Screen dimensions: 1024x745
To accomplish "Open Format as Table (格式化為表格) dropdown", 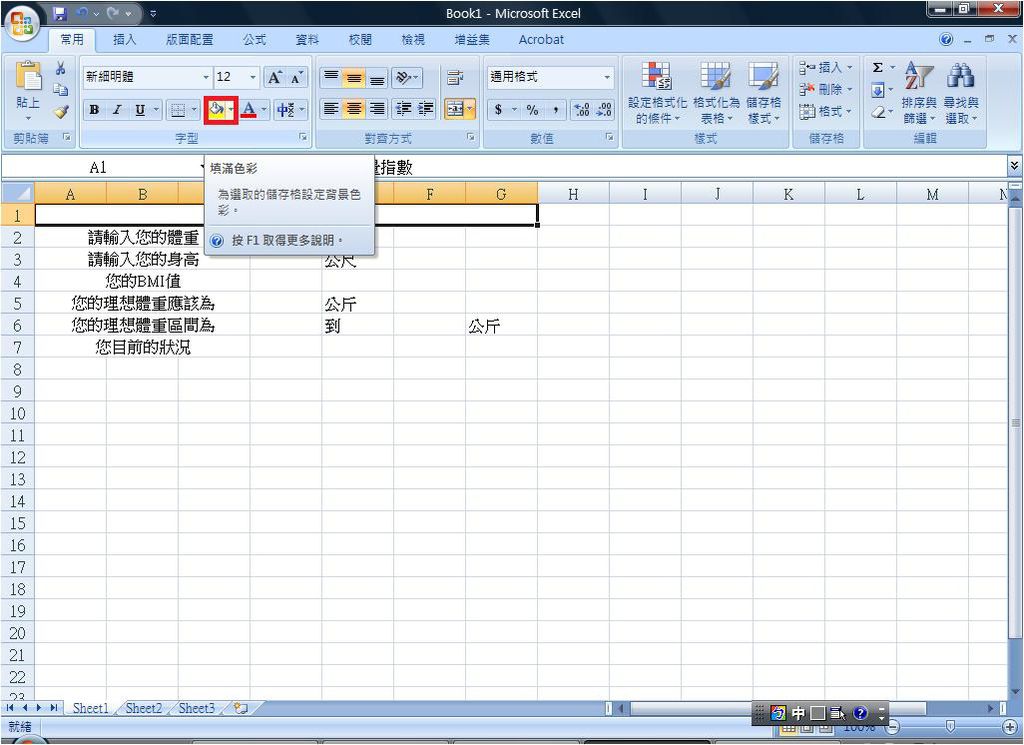I will (716, 92).
